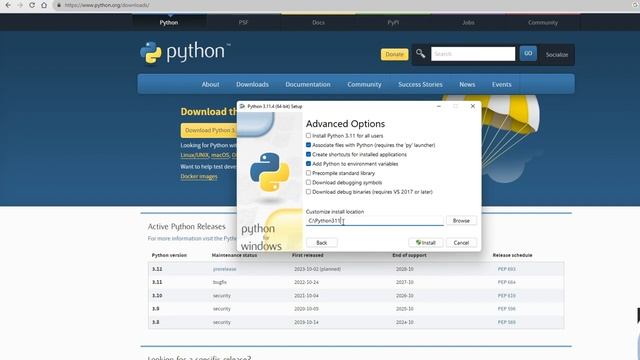Click Python version 3.10 table cell
The width and height of the screenshot is (640, 360).
(157, 296)
